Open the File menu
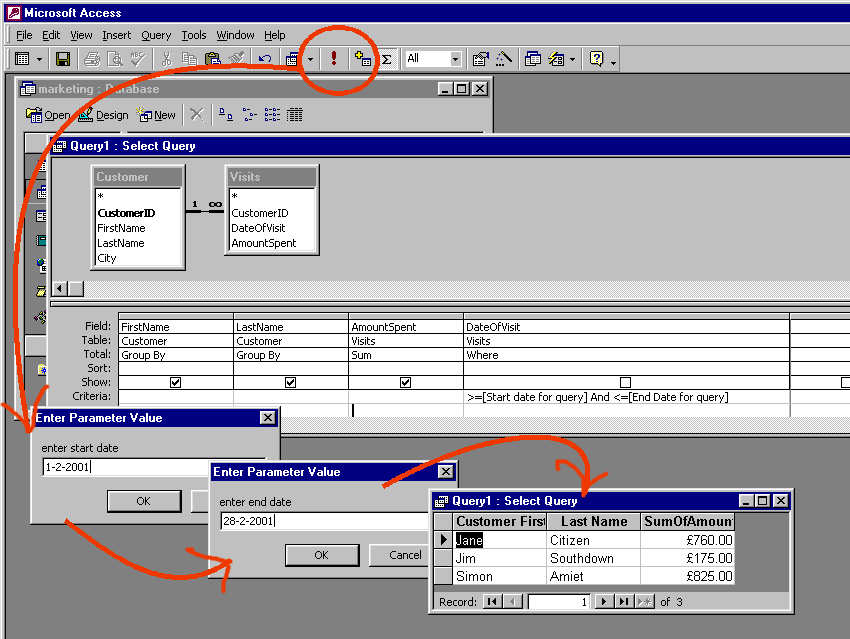Viewport: 850px width, 639px height. [24, 35]
